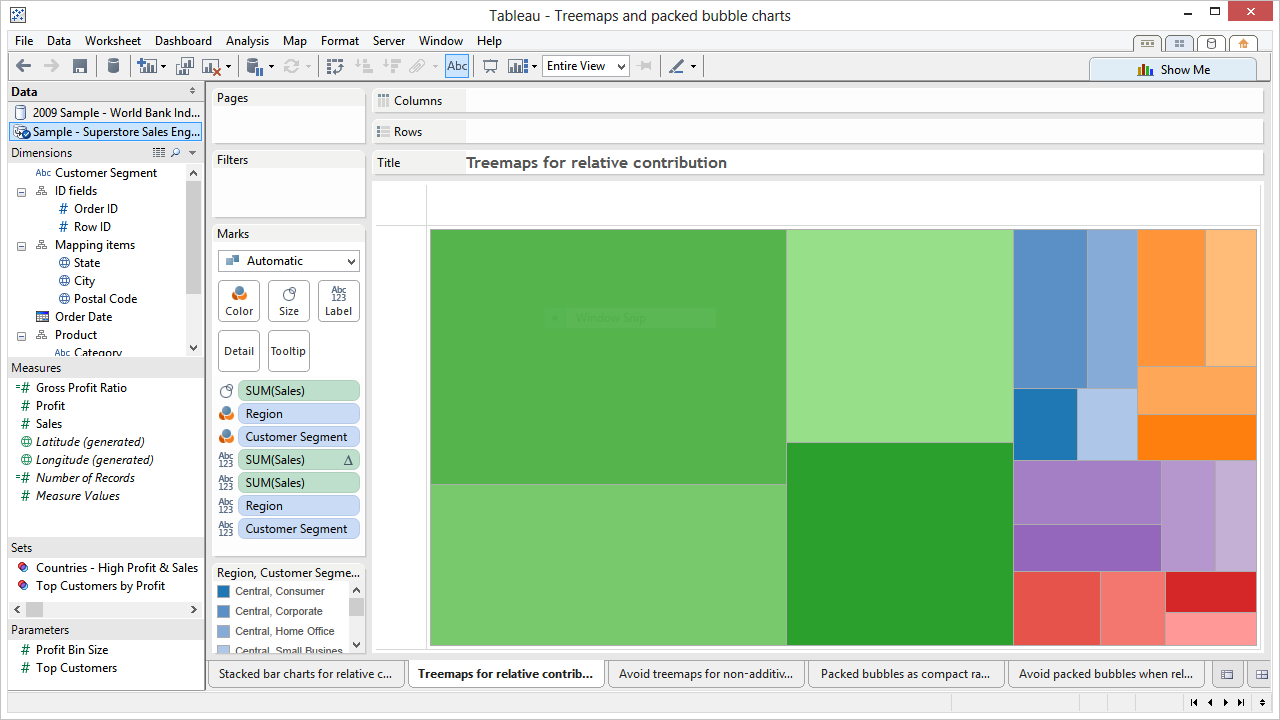Open the Tableau start page via house icon
Screen dimensions: 1280x720
tap(1243, 44)
